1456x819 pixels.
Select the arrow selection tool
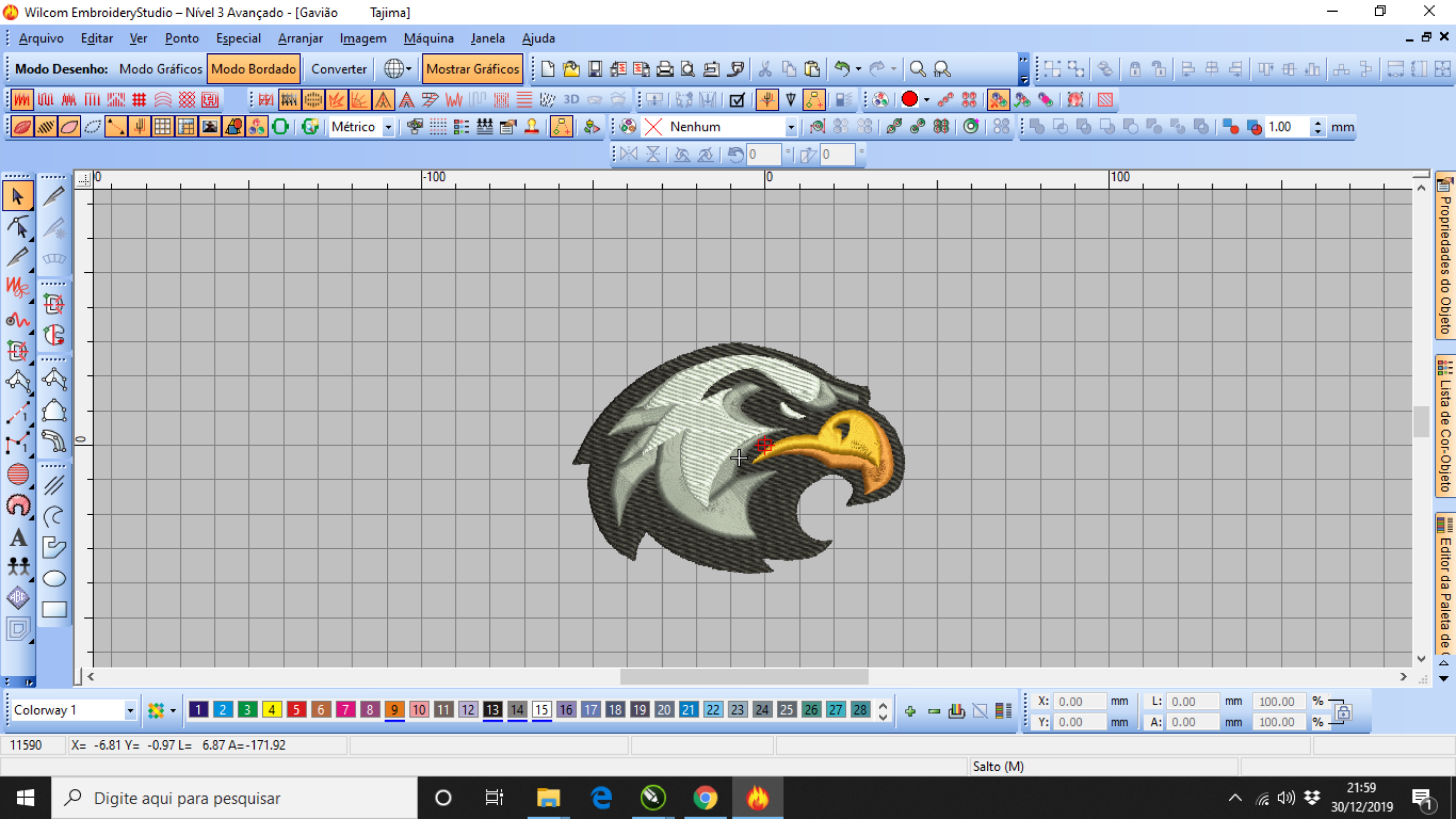(x=17, y=196)
